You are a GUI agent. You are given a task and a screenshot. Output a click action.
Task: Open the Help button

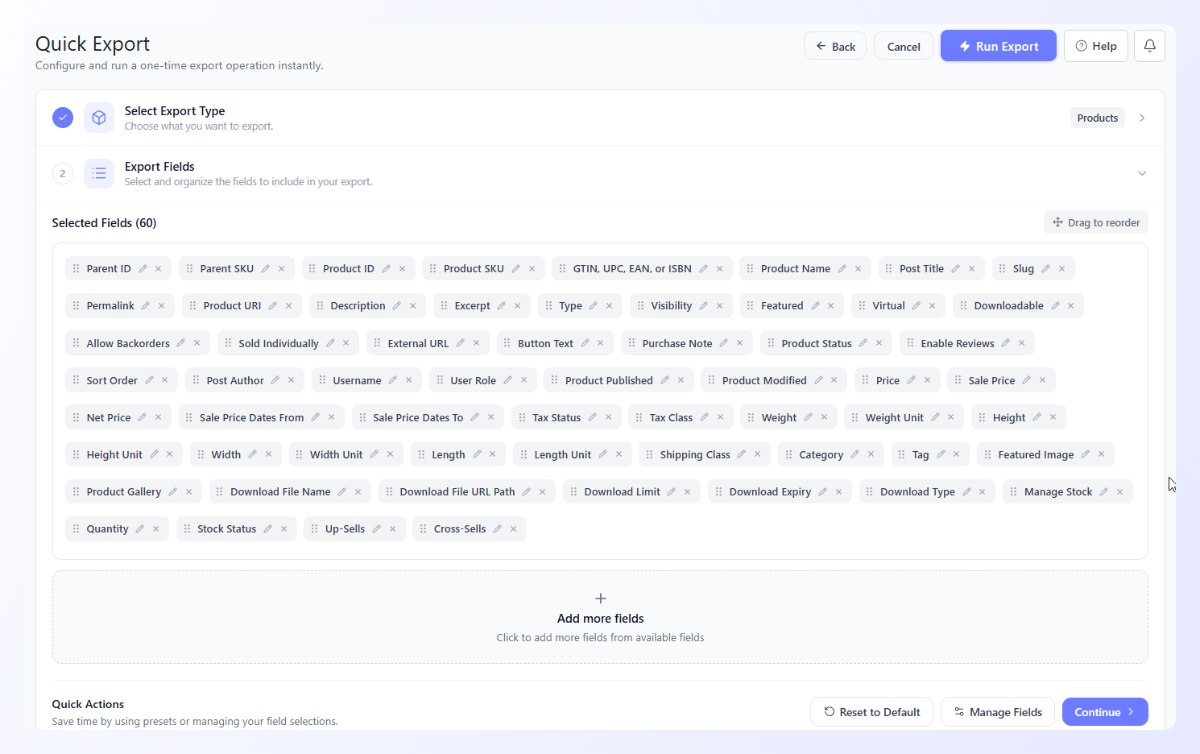[x=1096, y=46]
